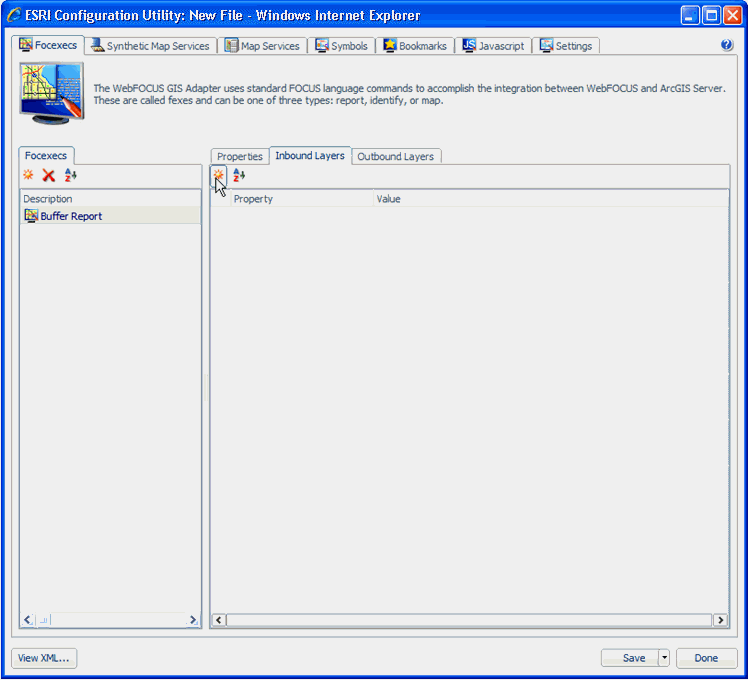Go to the Symbols tab
748x680 pixels.
coord(342,46)
